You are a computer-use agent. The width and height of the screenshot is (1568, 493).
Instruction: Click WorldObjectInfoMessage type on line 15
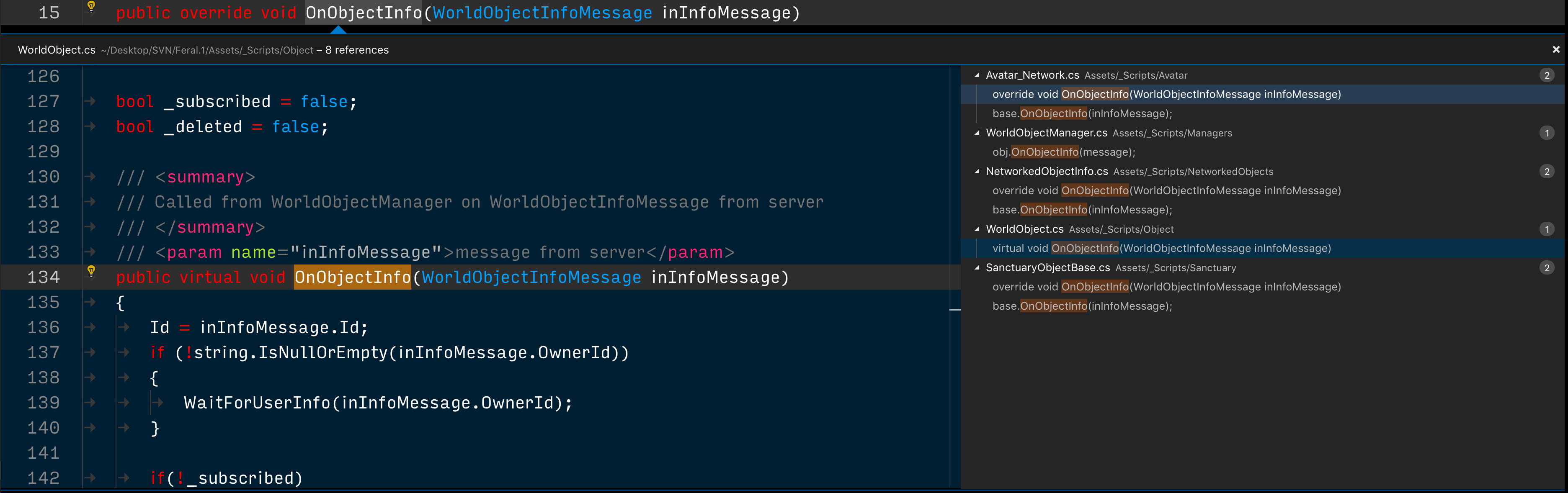[542, 13]
